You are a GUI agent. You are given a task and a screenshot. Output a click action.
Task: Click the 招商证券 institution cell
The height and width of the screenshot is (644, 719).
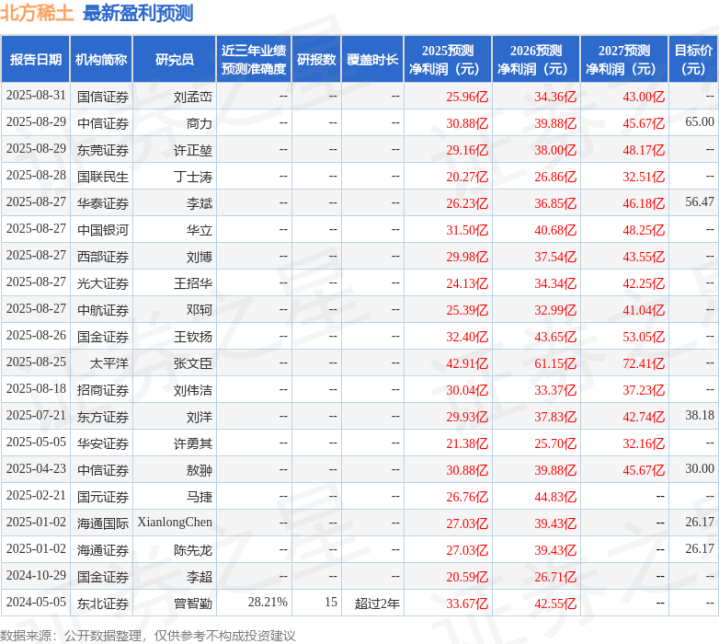[x=103, y=390]
